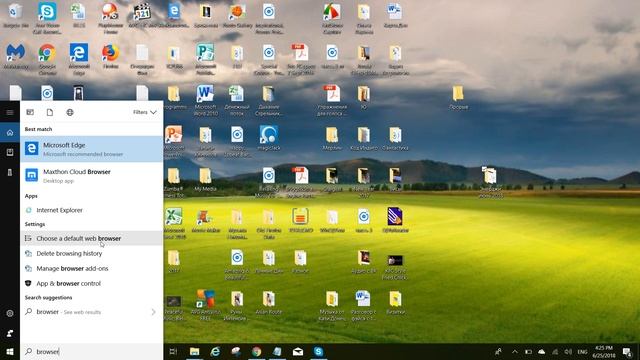Filter search results by Apps icon
The image size is (640, 360).
[x=30, y=112]
